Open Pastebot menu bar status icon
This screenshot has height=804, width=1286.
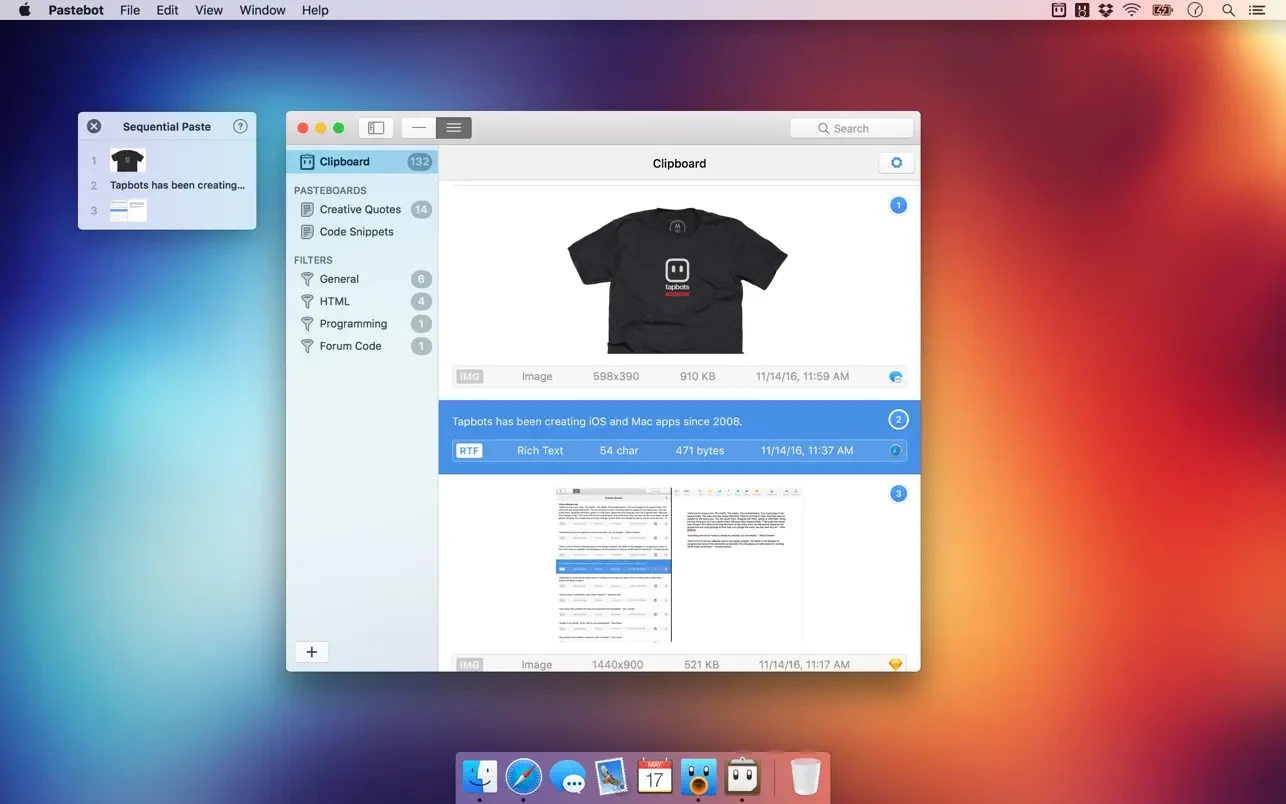(x=1058, y=10)
